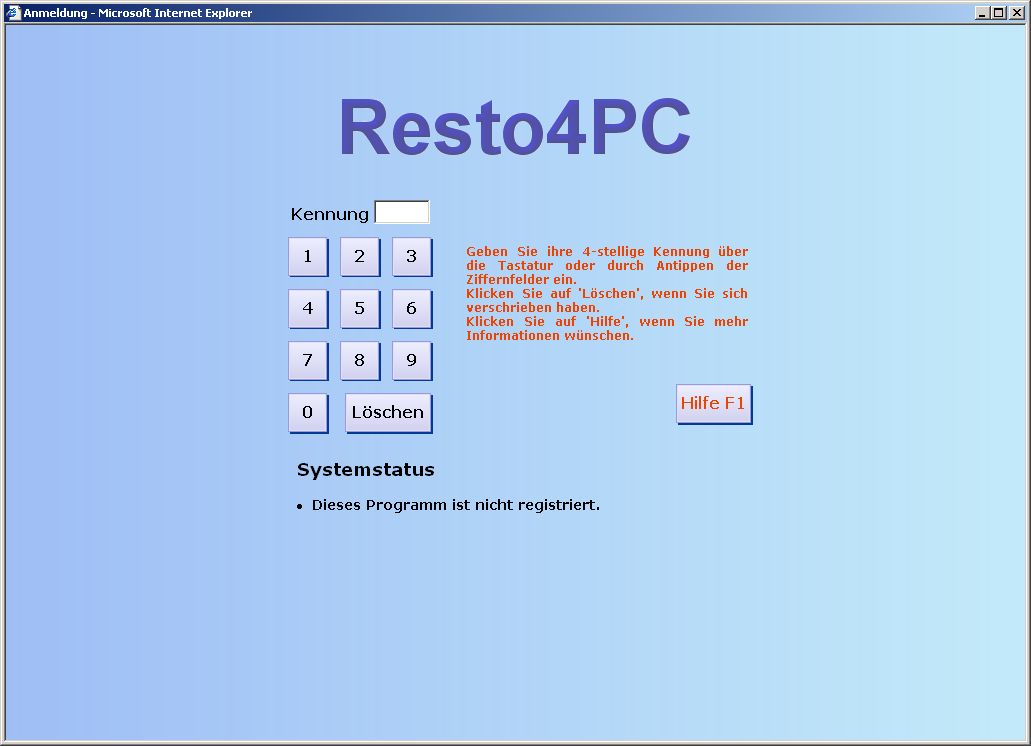Click the Systemstatus heading
The image size is (1031, 746).
click(365, 470)
